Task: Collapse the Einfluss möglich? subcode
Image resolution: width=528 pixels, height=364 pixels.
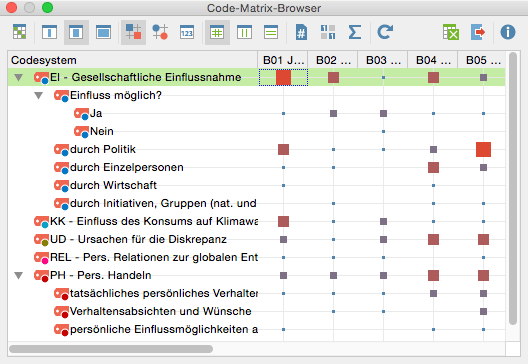Action: tap(39, 96)
